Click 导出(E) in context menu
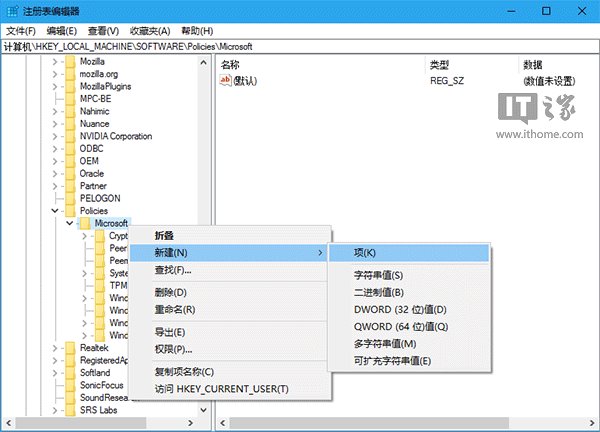The width and height of the screenshot is (600, 432). pos(170,331)
